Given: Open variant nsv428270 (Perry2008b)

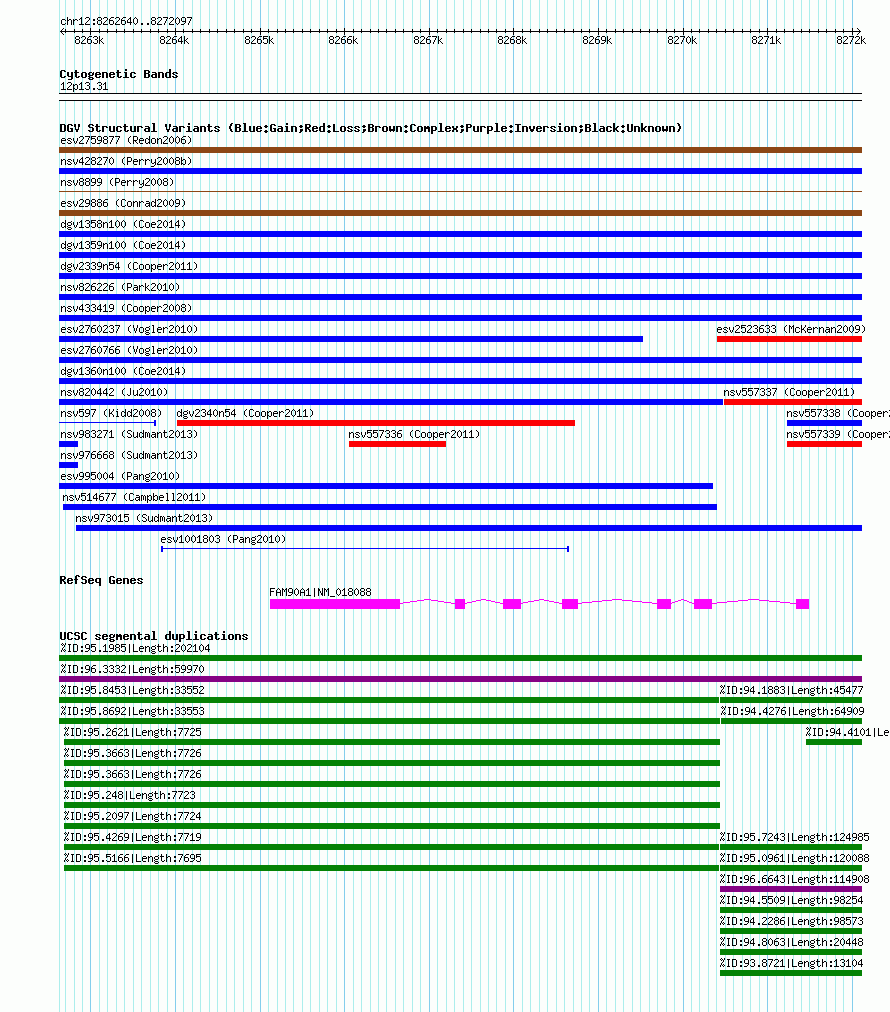Looking at the screenshot, I should tap(126, 161).
